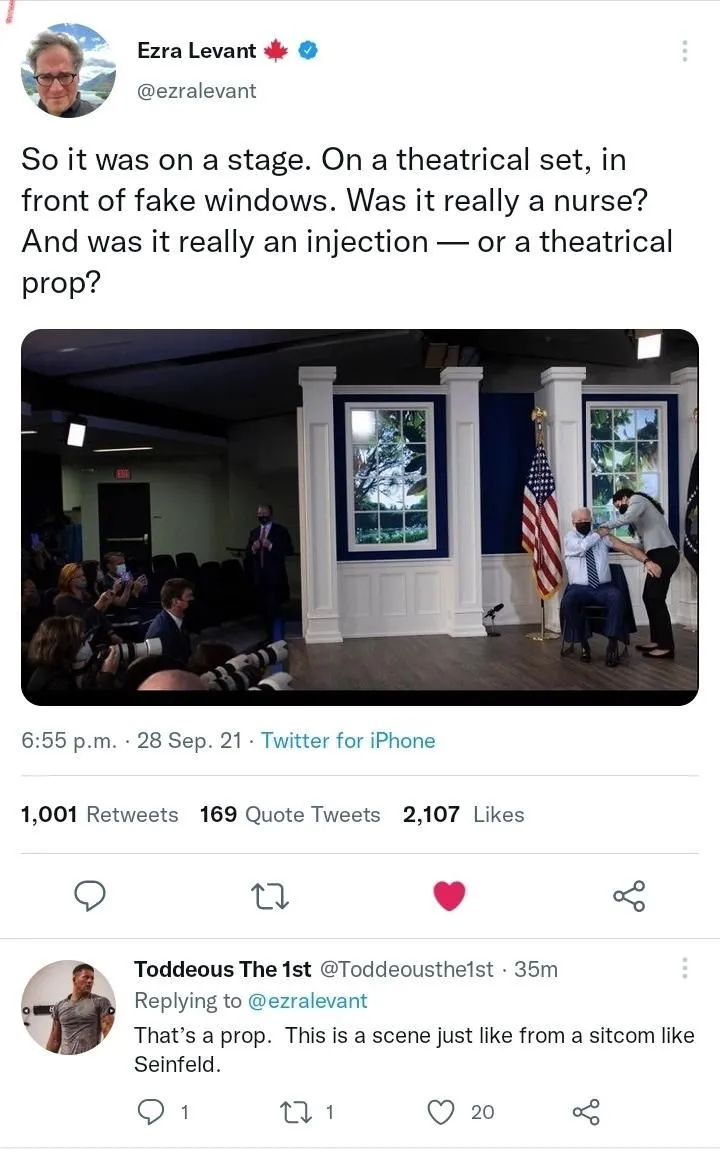The image size is (720, 1157).
Task: Open more options for Toddeous's reply
Action: coord(685,968)
